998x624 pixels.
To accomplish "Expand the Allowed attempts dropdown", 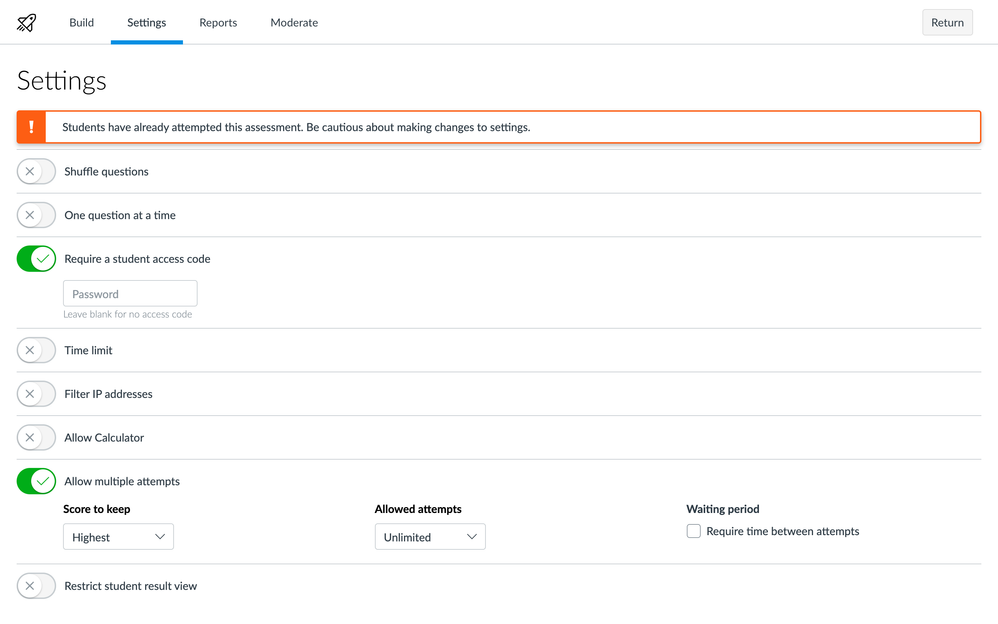I will pos(430,537).
